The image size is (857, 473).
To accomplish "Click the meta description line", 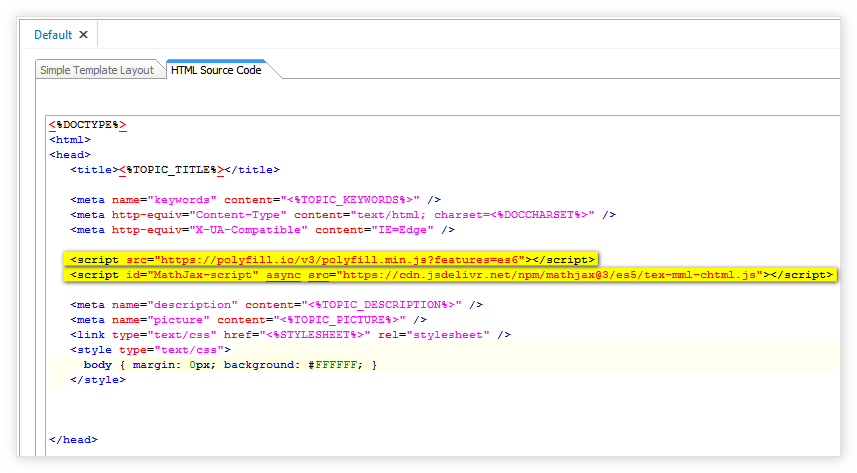I will tap(277, 305).
